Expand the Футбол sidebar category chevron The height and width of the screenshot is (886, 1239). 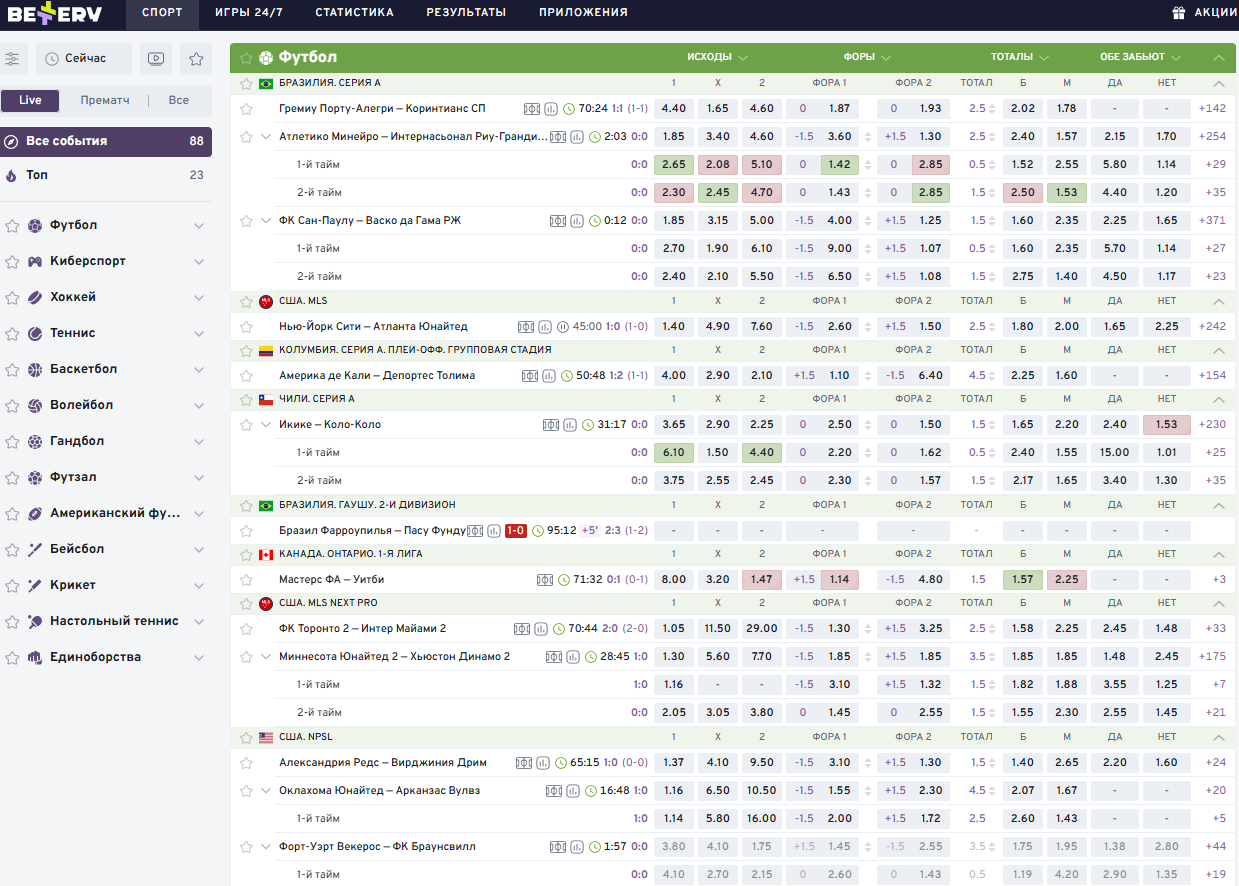199,226
